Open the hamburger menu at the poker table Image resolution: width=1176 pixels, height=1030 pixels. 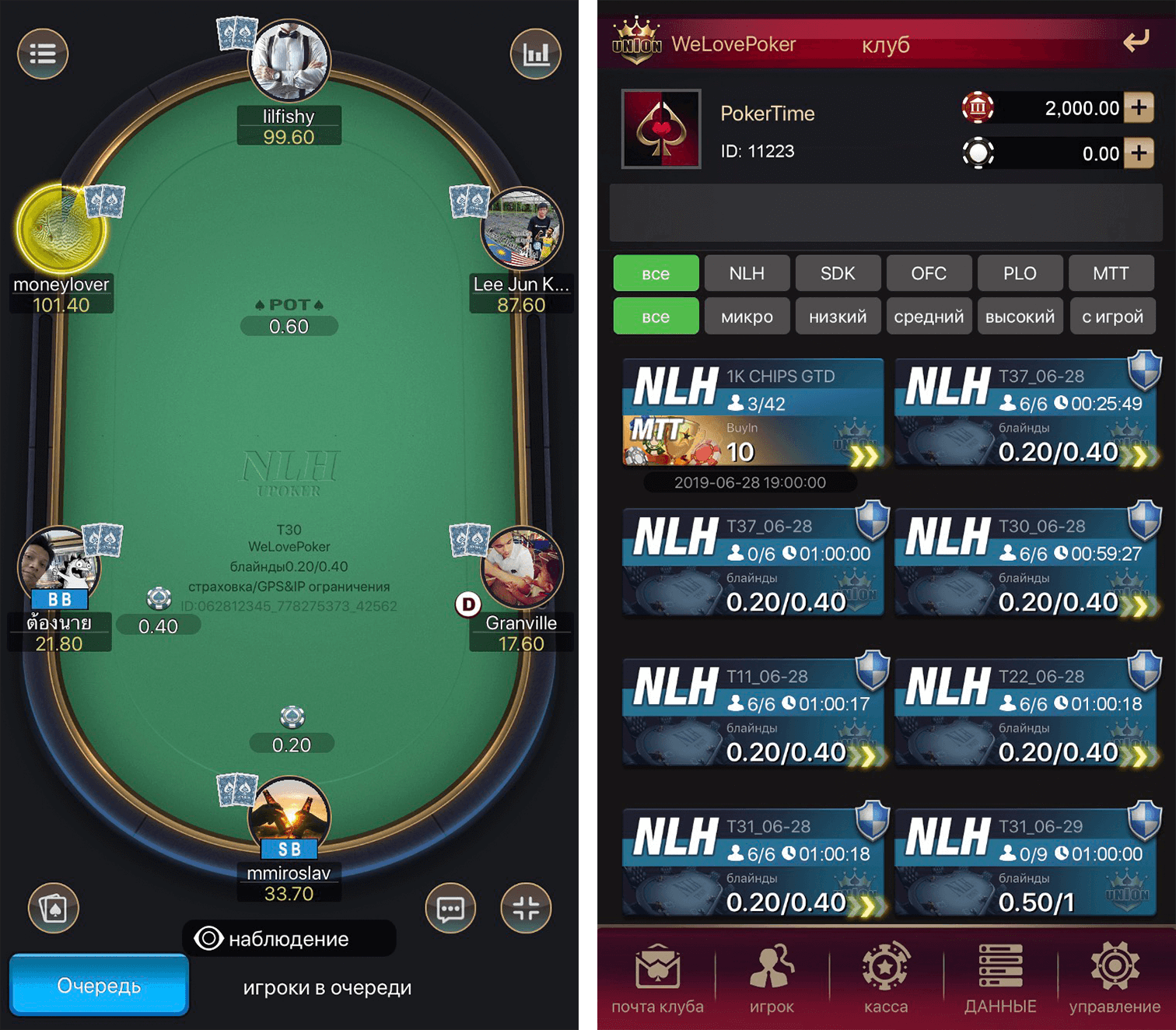tap(43, 54)
